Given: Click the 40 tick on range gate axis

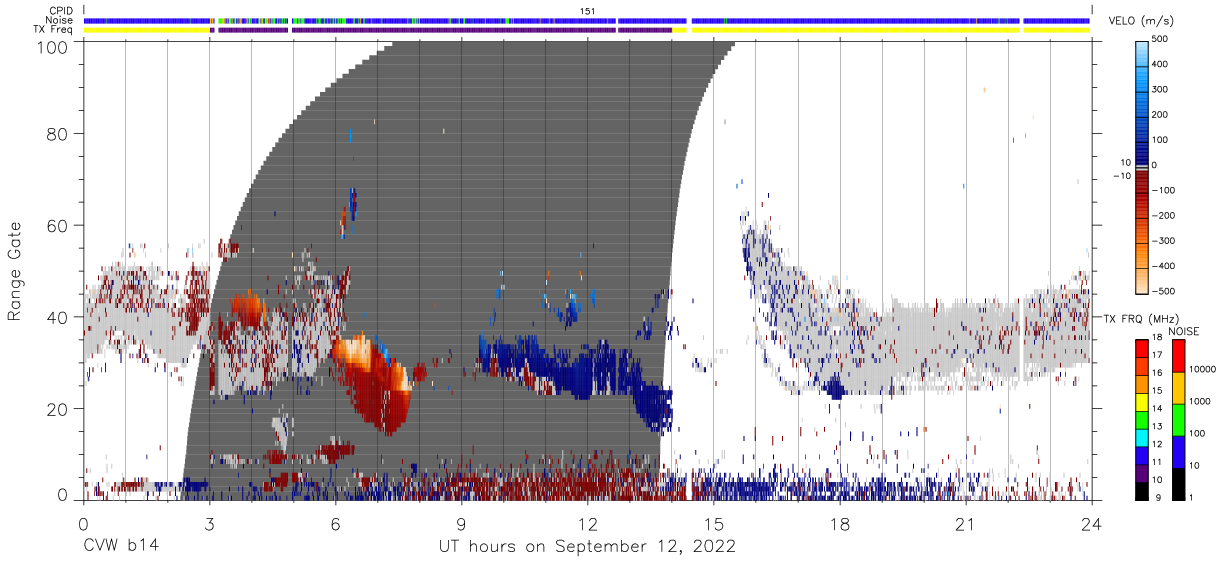Looking at the screenshot, I should [x=60, y=317].
